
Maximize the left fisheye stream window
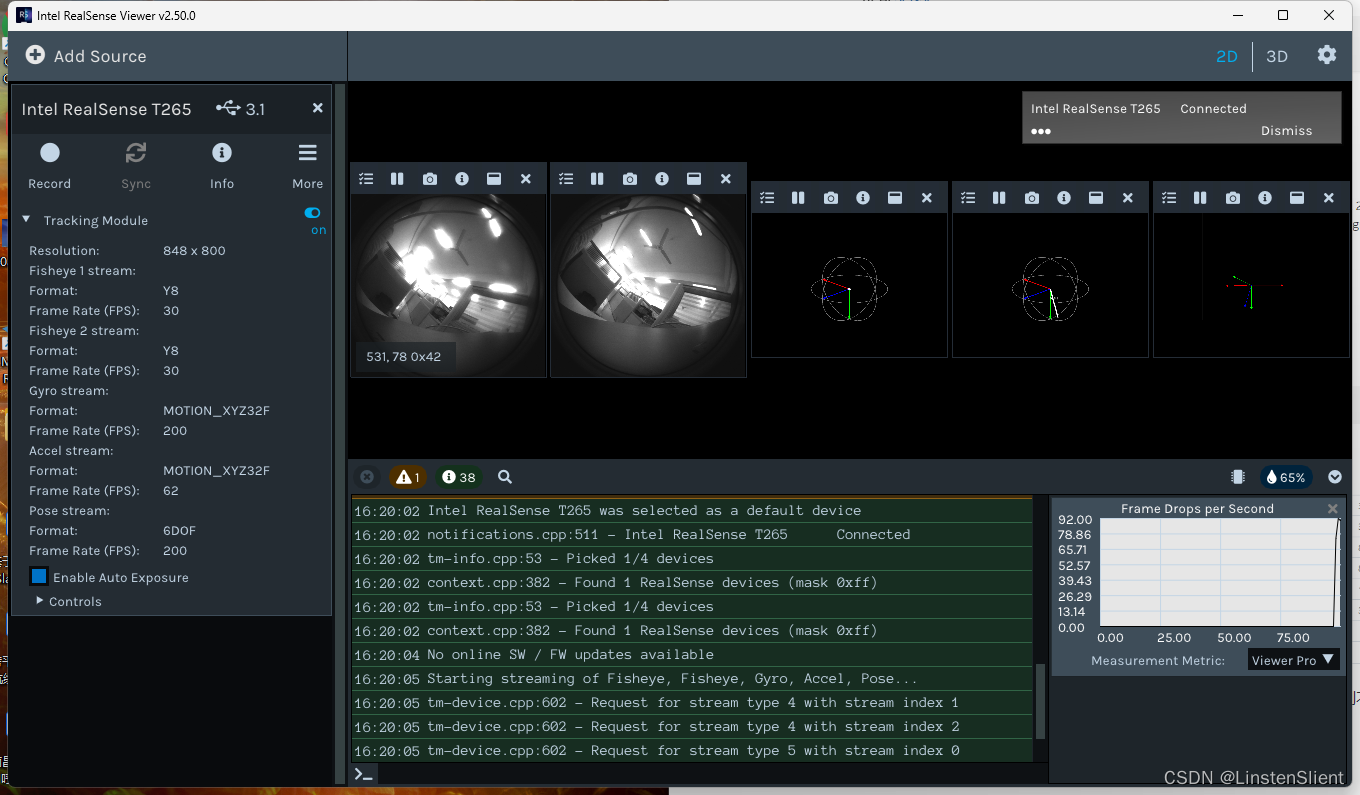point(494,179)
